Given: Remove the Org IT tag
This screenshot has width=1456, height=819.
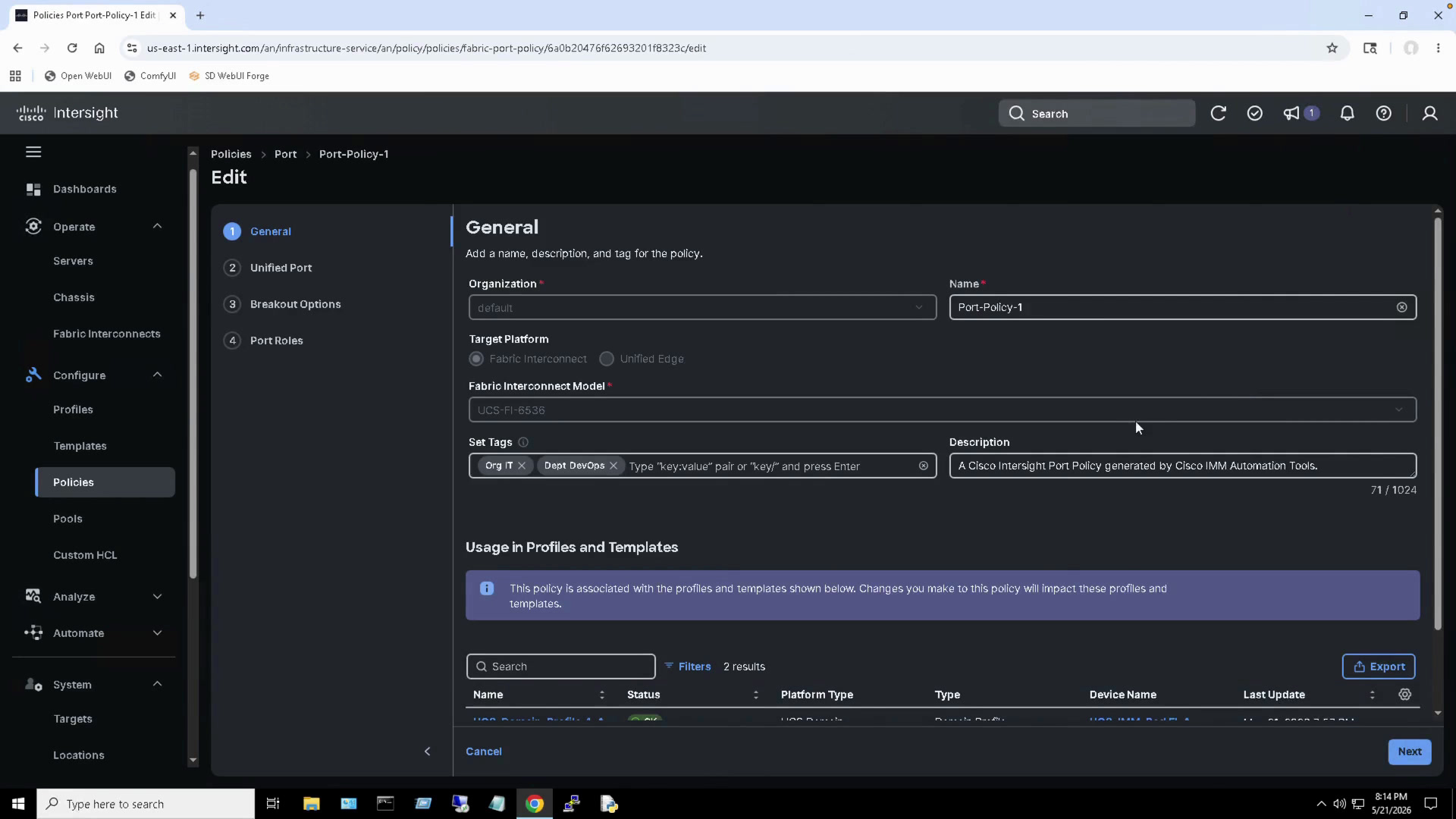Looking at the screenshot, I should pyautogui.click(x=522, y=466).
